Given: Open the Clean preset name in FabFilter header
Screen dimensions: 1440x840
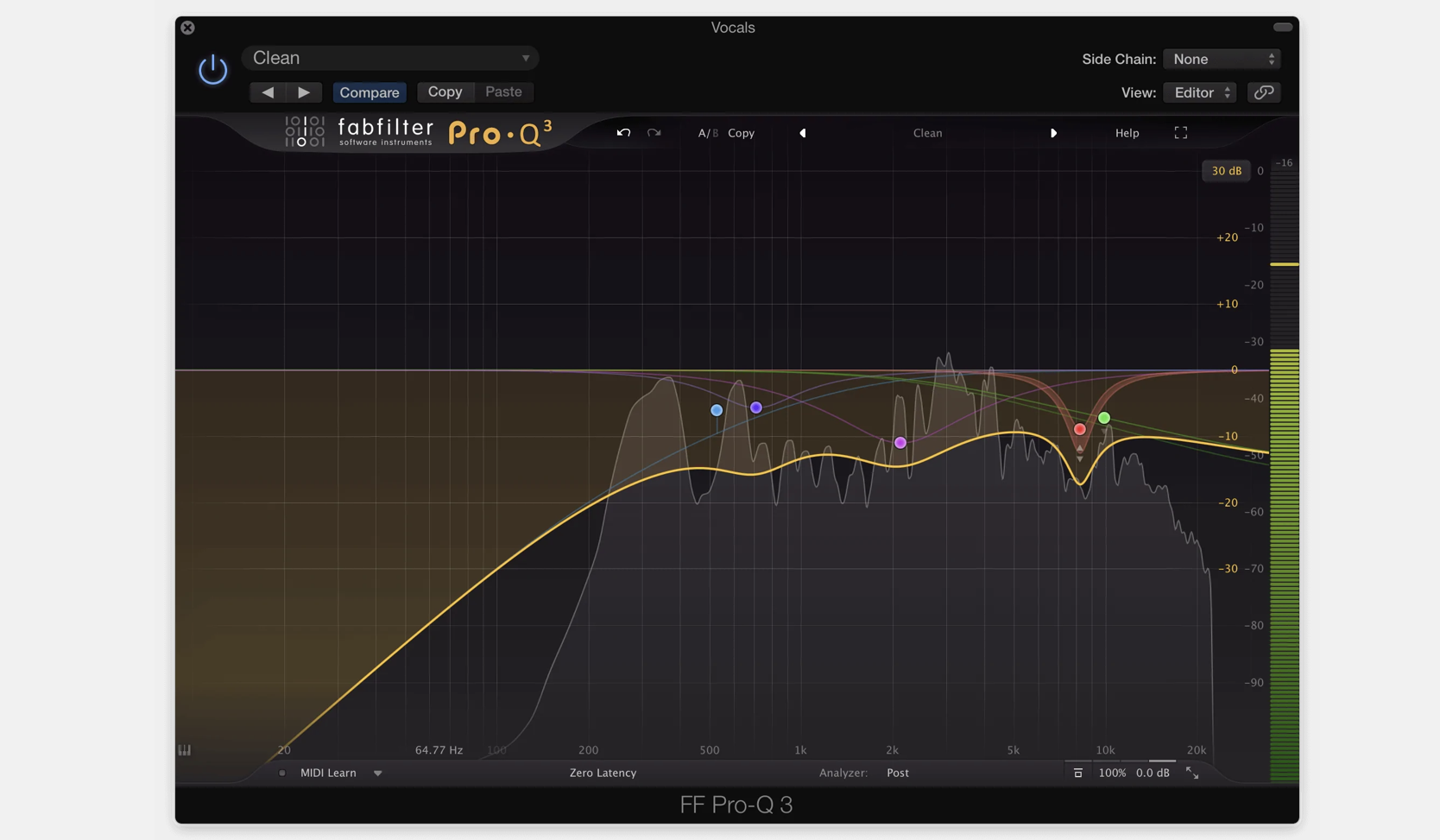Looking at the screenshot, I should pos(928,133).
